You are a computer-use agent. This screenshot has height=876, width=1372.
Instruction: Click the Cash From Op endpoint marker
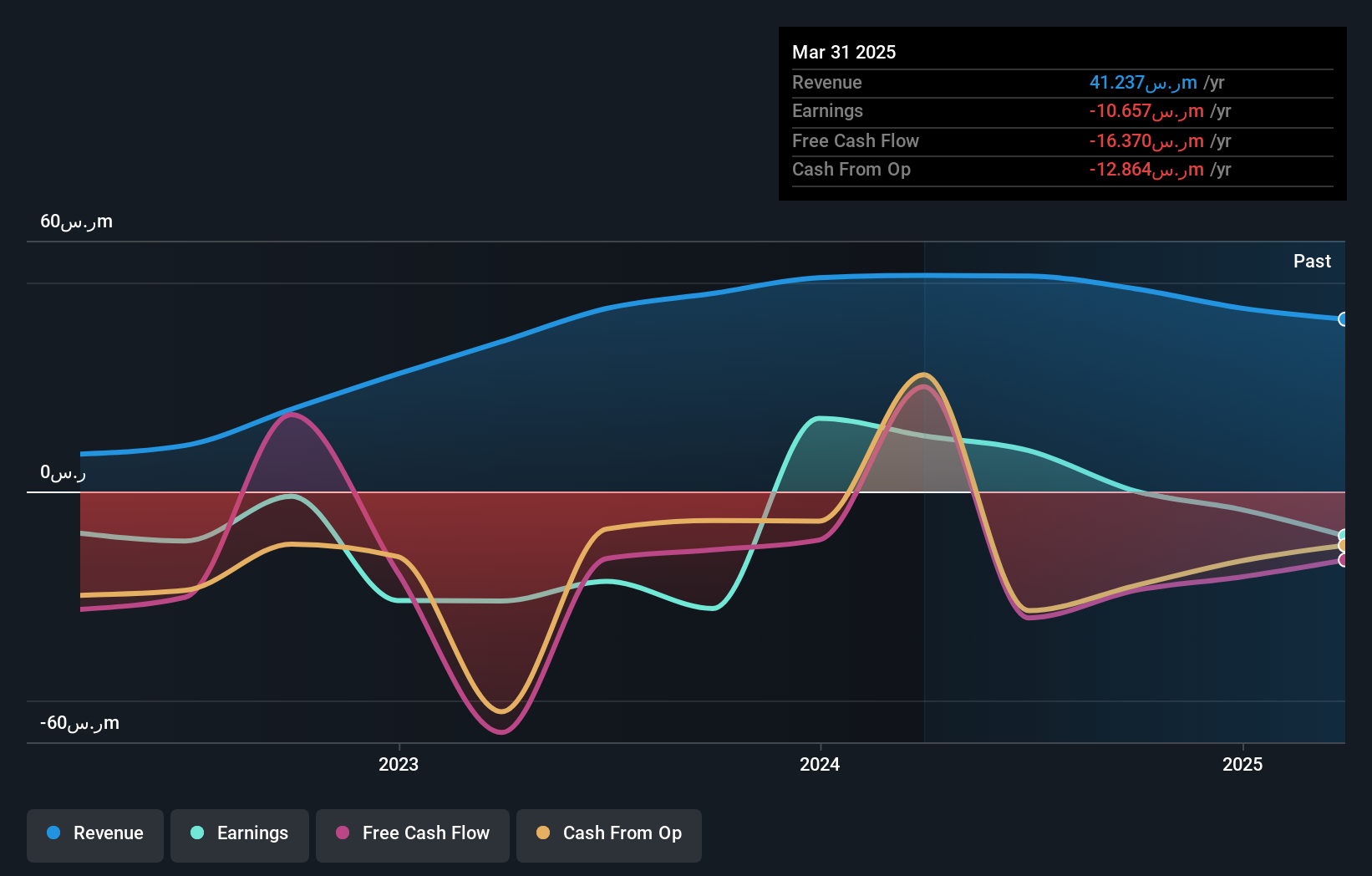tap(1344, 546)
